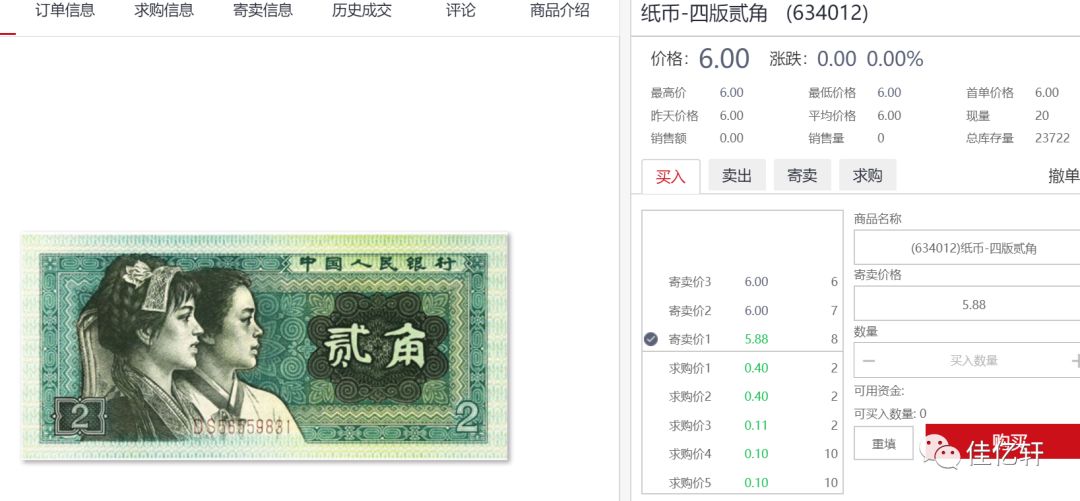Screen dimensions: 1080x501
Task: Click the 寄卖价格 field showing 5.88
Action: 967,304
